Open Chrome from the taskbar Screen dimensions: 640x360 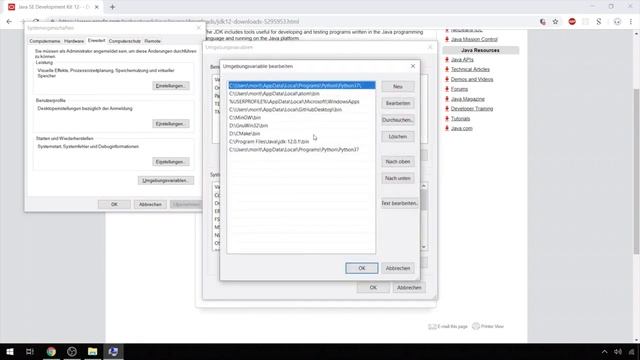51,351
